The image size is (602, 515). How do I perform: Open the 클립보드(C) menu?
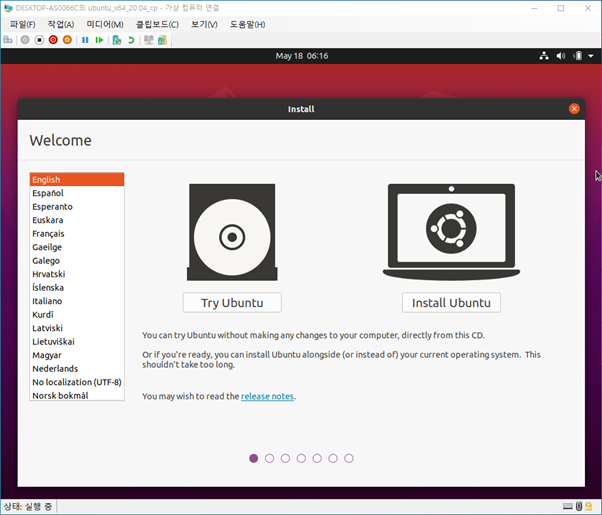[157, 25]
